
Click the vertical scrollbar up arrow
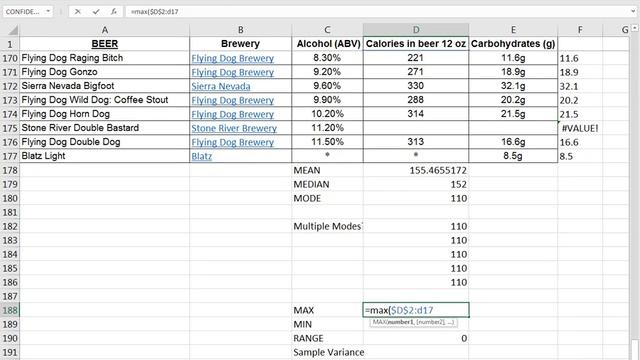click(635, 28)
